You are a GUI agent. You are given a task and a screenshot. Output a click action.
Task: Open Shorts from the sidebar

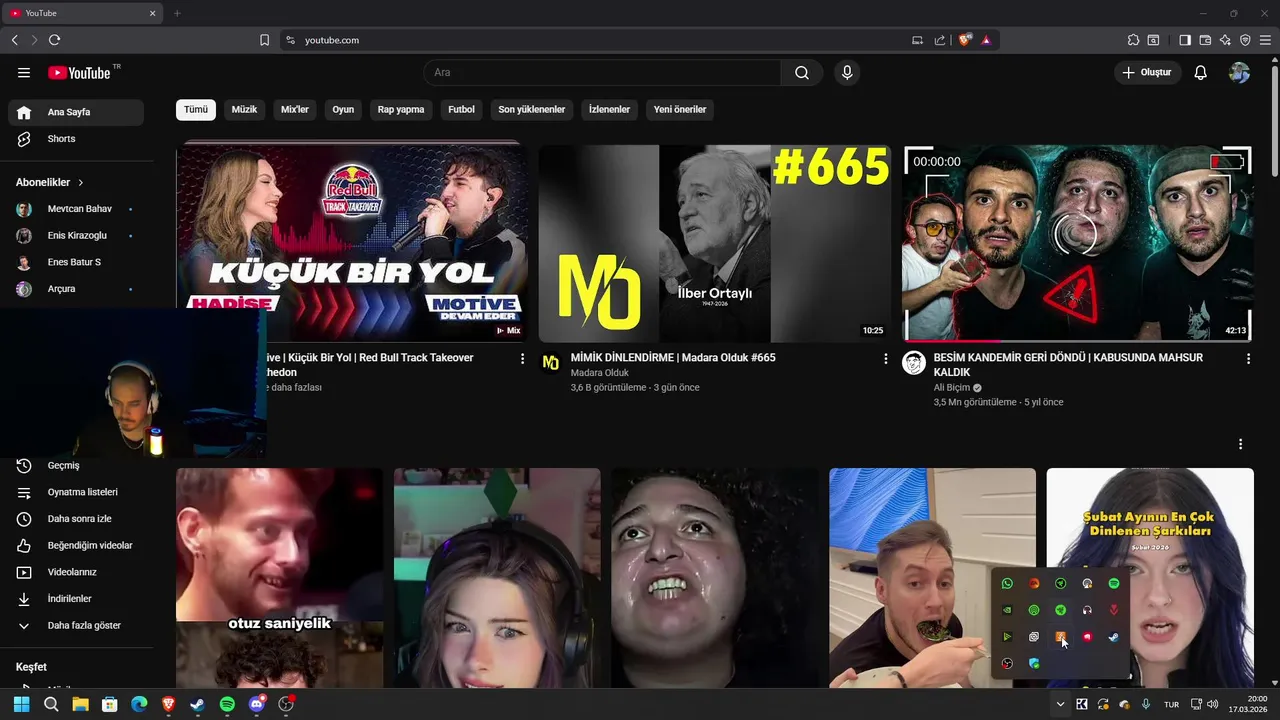coord(76,139)
